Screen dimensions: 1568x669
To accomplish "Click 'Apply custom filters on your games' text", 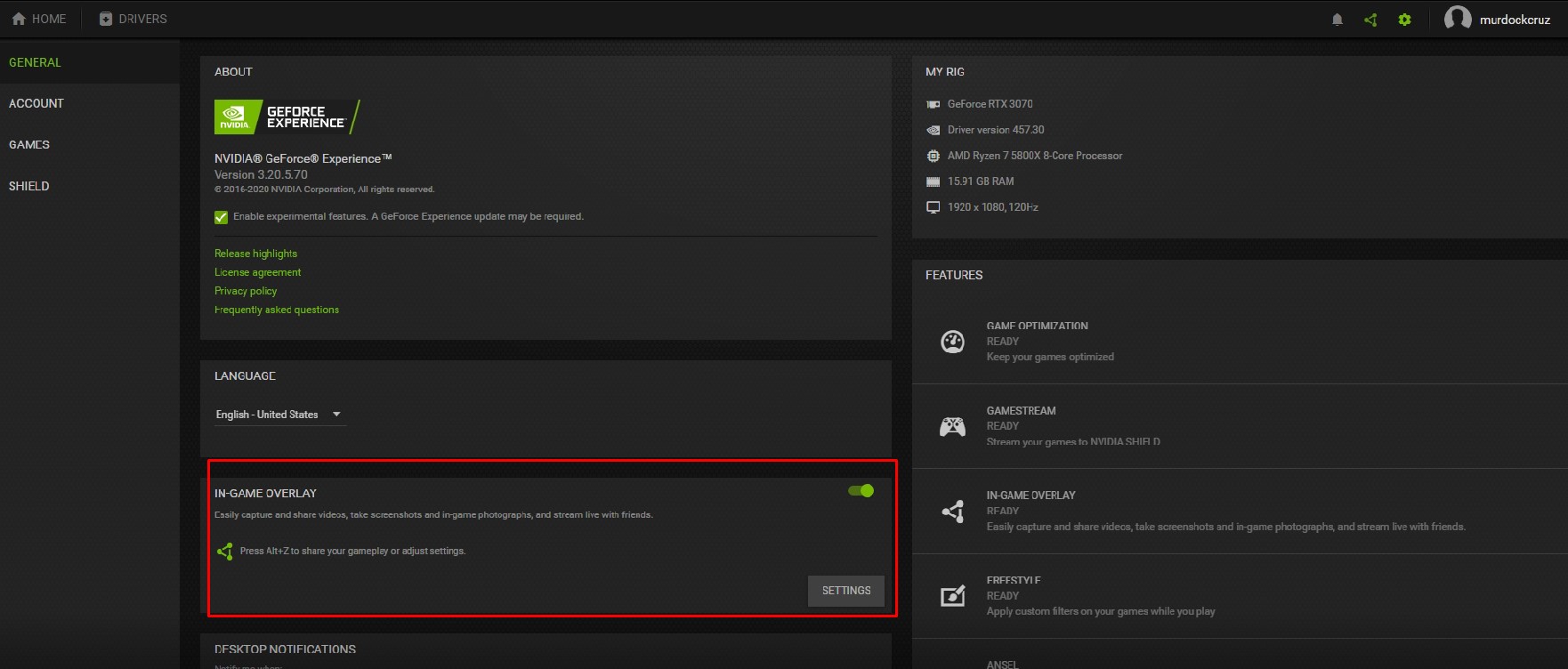I will click(1100, 611).
